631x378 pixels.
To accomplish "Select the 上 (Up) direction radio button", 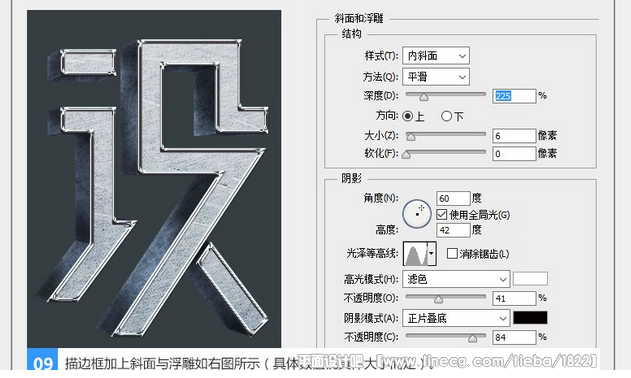I will coord(407,116).
